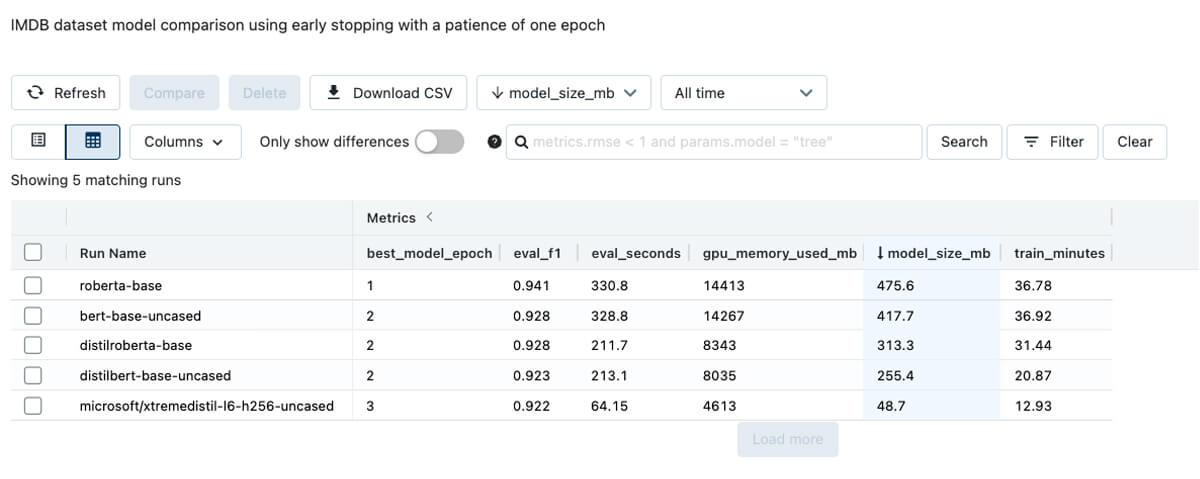
Task: Sort by train_minutes column header
Action: coord(1058,253)
